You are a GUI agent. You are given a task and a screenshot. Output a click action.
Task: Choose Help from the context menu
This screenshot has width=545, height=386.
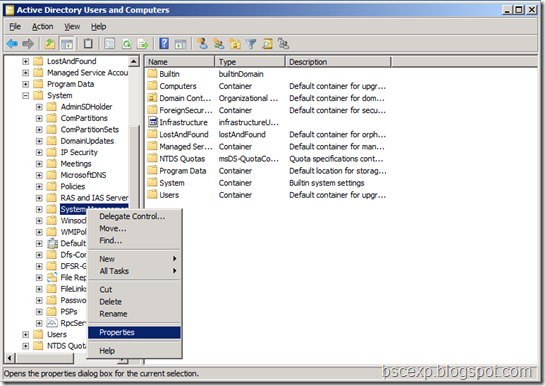pos(134,351)
